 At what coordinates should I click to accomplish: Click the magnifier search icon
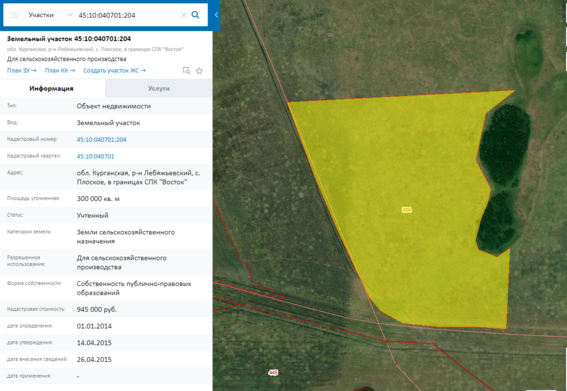(195, 15)
